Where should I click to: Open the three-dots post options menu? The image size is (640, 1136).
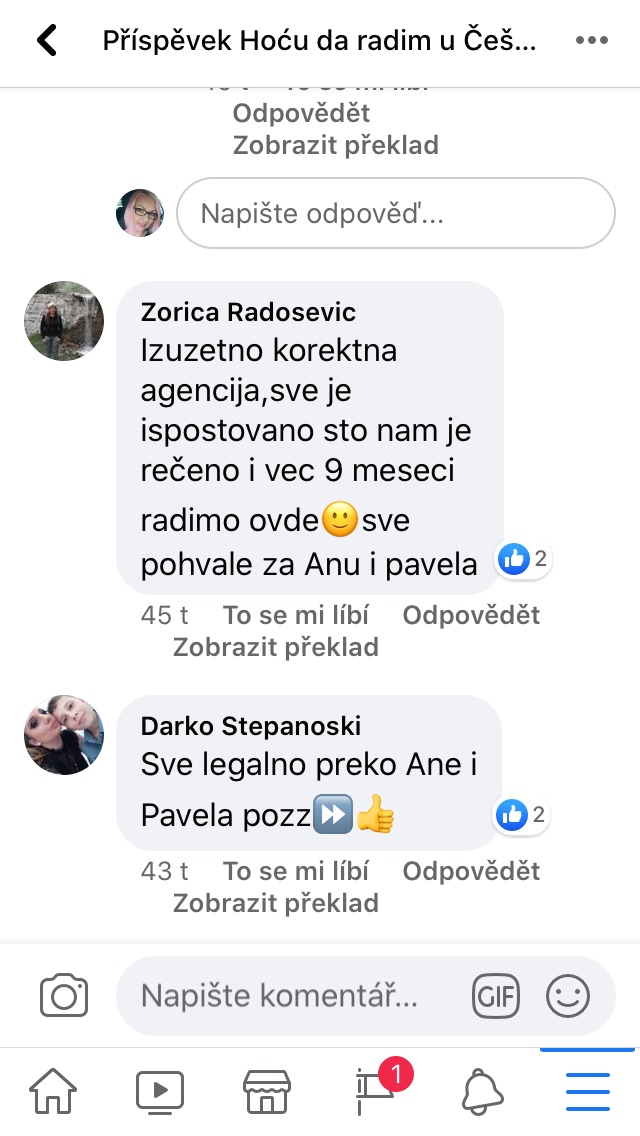(591, 41)
